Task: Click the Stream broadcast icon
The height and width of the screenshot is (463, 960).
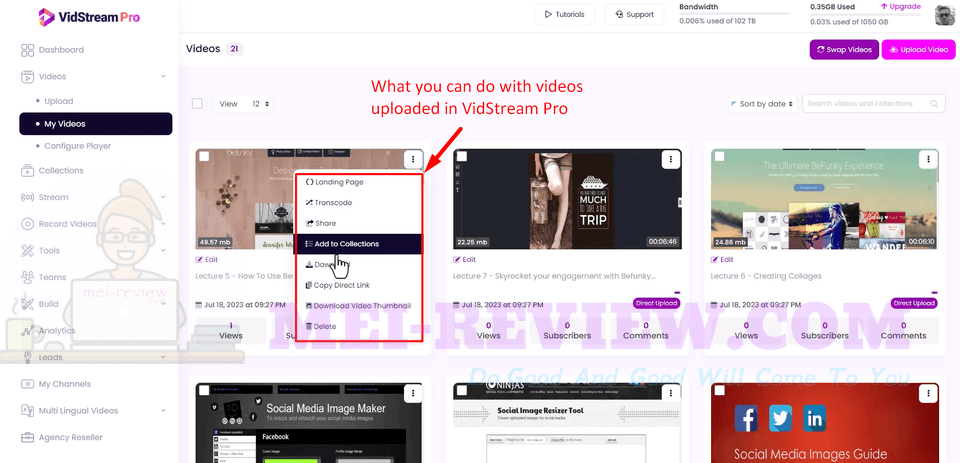Action: [x=28, y=197]
